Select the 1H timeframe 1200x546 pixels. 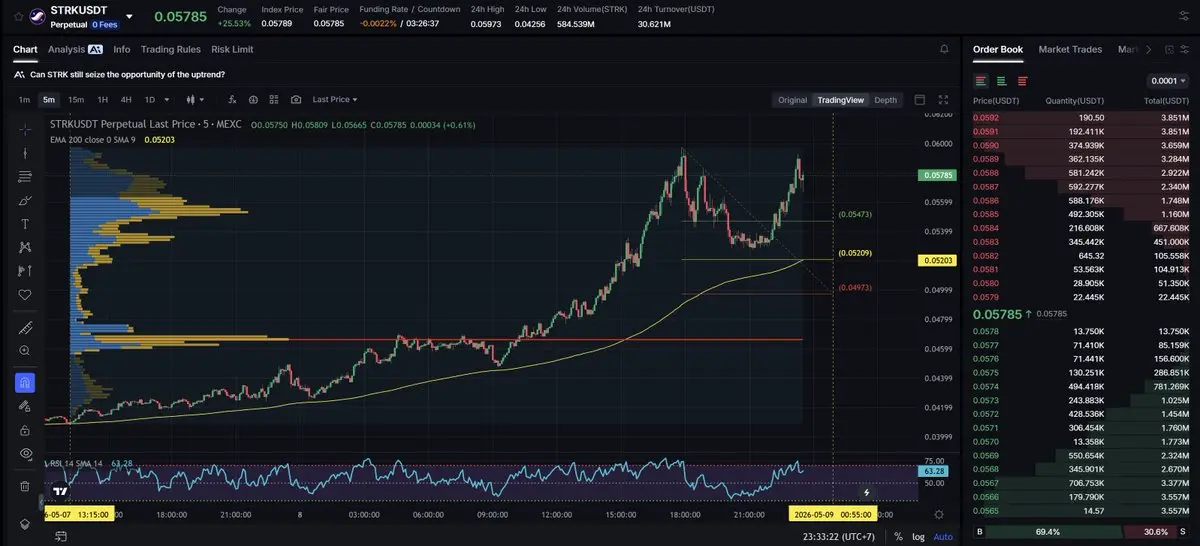click(x=102, y=100)
